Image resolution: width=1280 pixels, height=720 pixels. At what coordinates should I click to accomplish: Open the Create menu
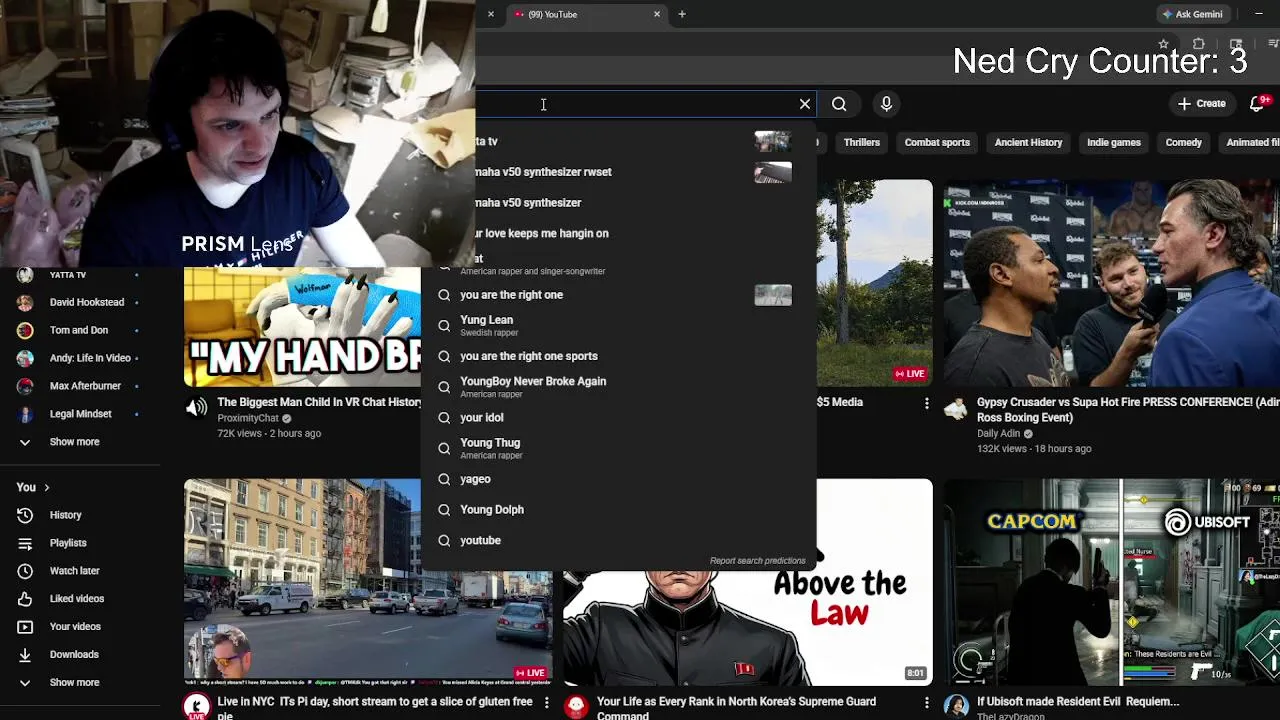coord(1201,104)
